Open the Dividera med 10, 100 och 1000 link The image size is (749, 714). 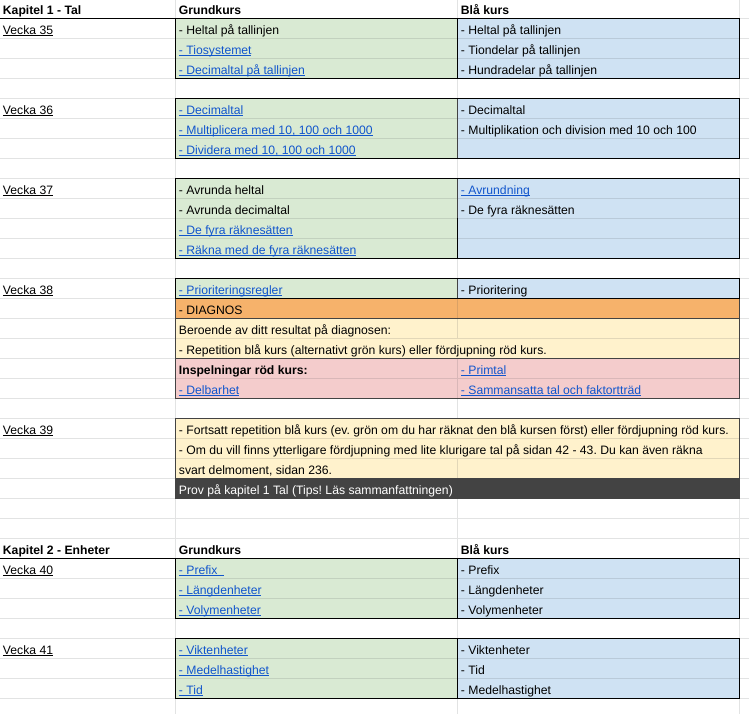(x=269, y=150)
